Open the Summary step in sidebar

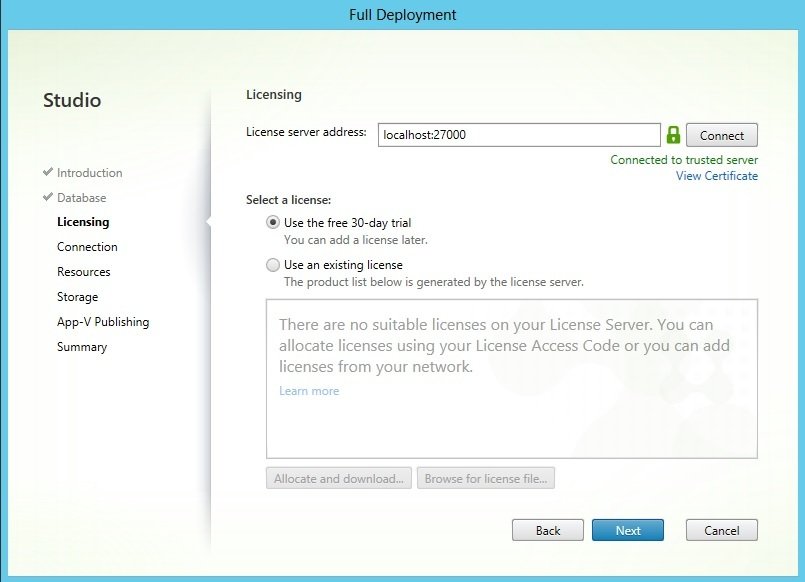pos(82,347)
